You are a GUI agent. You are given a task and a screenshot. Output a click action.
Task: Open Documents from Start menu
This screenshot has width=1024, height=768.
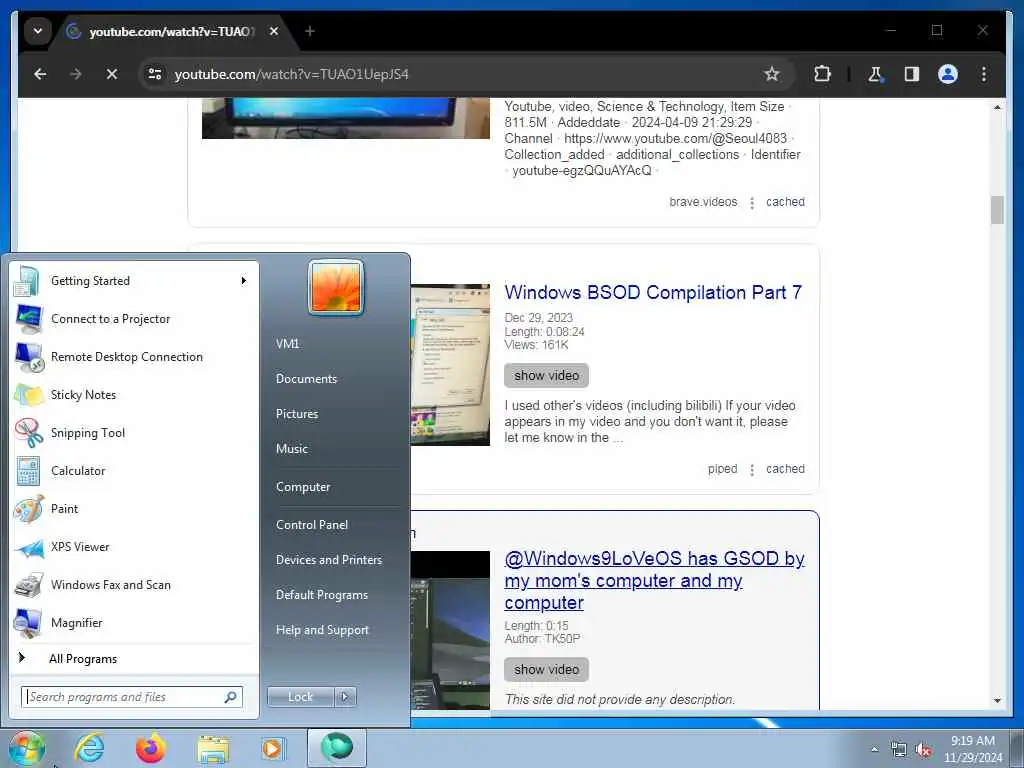point(306,379)
